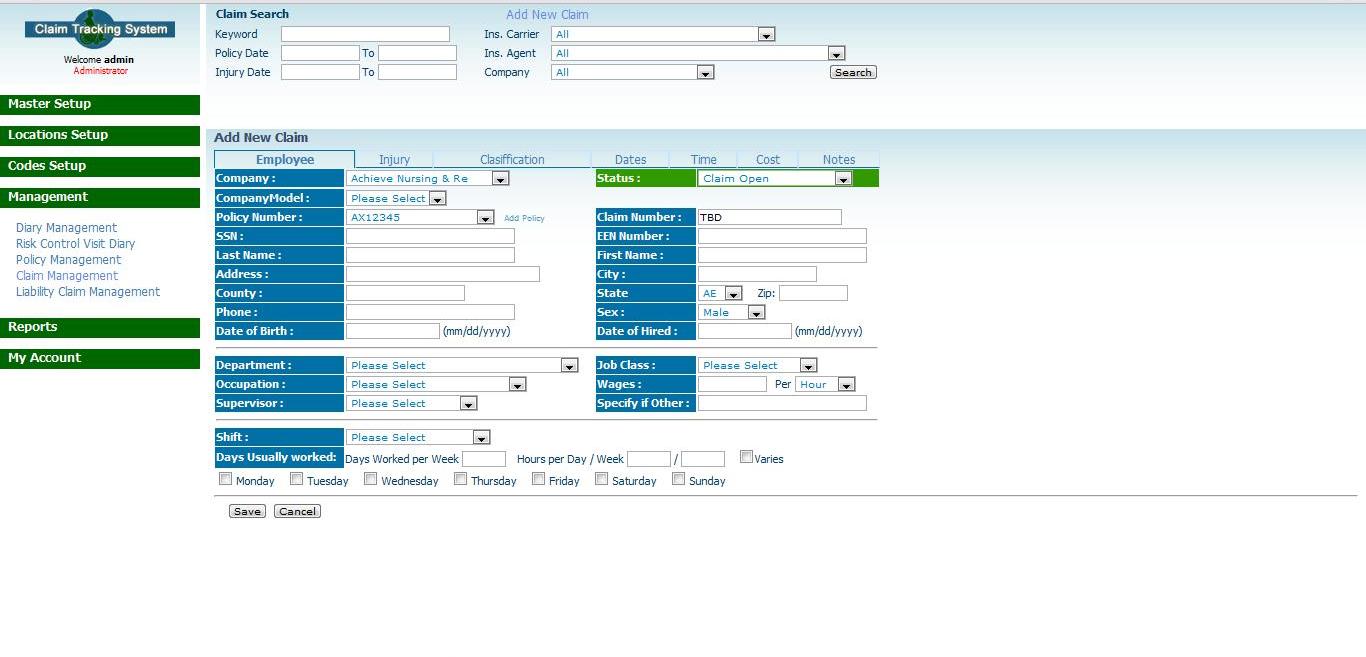Viewport: 1366px width, 657px height.
Task: Open the Master Setup menu
Action: pyautogui.click(x=100, y=104)
